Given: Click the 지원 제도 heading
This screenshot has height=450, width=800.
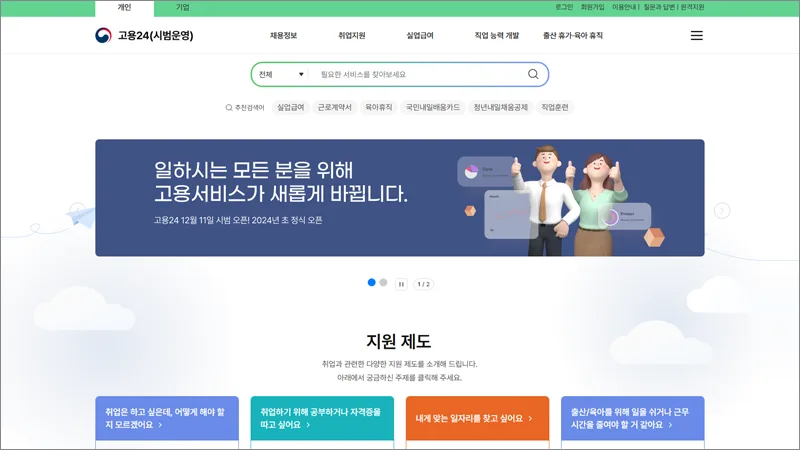Looking at the screenshot, I should 398,341.
